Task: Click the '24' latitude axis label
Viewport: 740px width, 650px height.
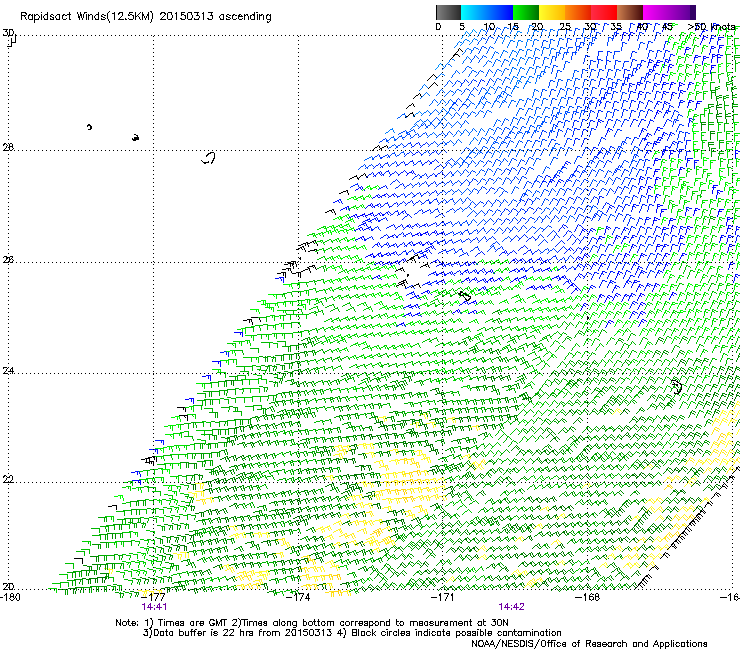Action: click(8, 371)
